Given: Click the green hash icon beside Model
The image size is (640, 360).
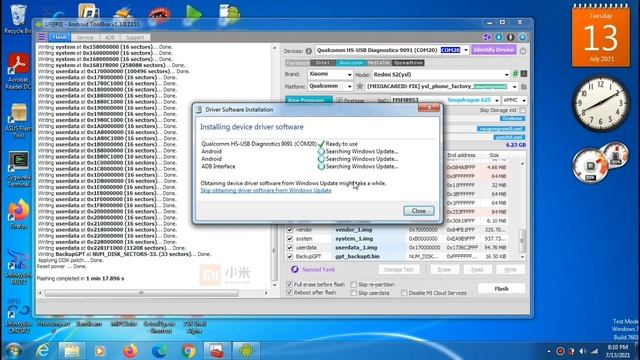Looking at the screenshot, I should point(515,74).
